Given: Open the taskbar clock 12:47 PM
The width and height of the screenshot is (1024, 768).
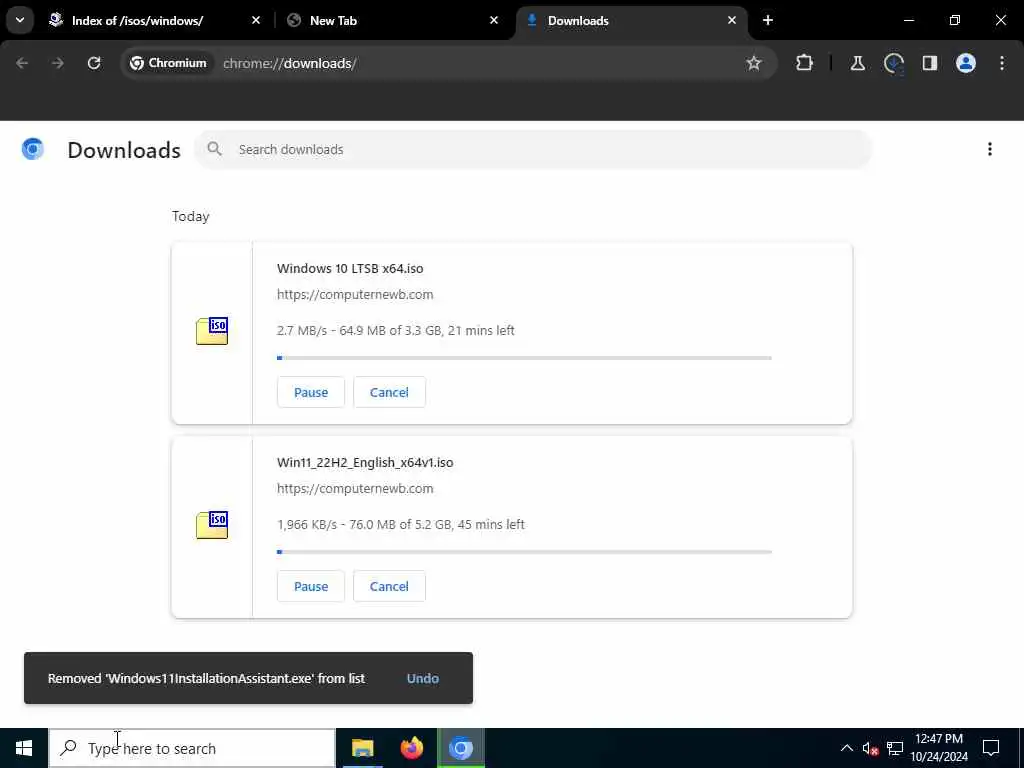Looking at the screenshot, I should click(x=939, y=748).
